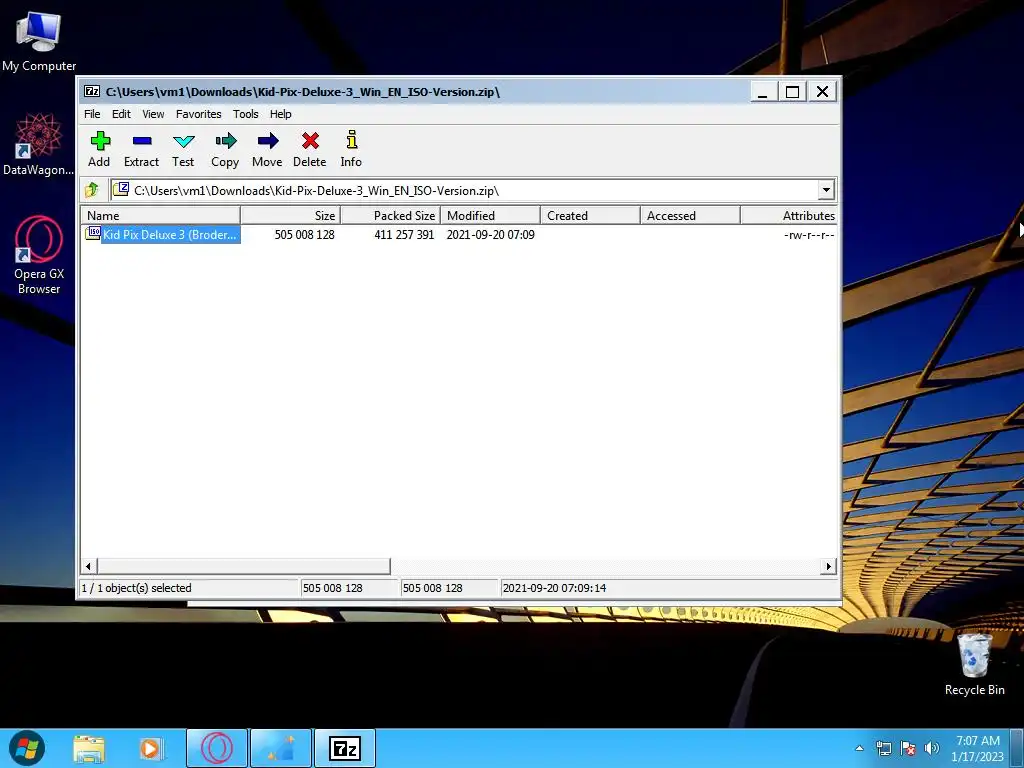Open the Tools menu
1024x768 pixels.
(246, 114)
